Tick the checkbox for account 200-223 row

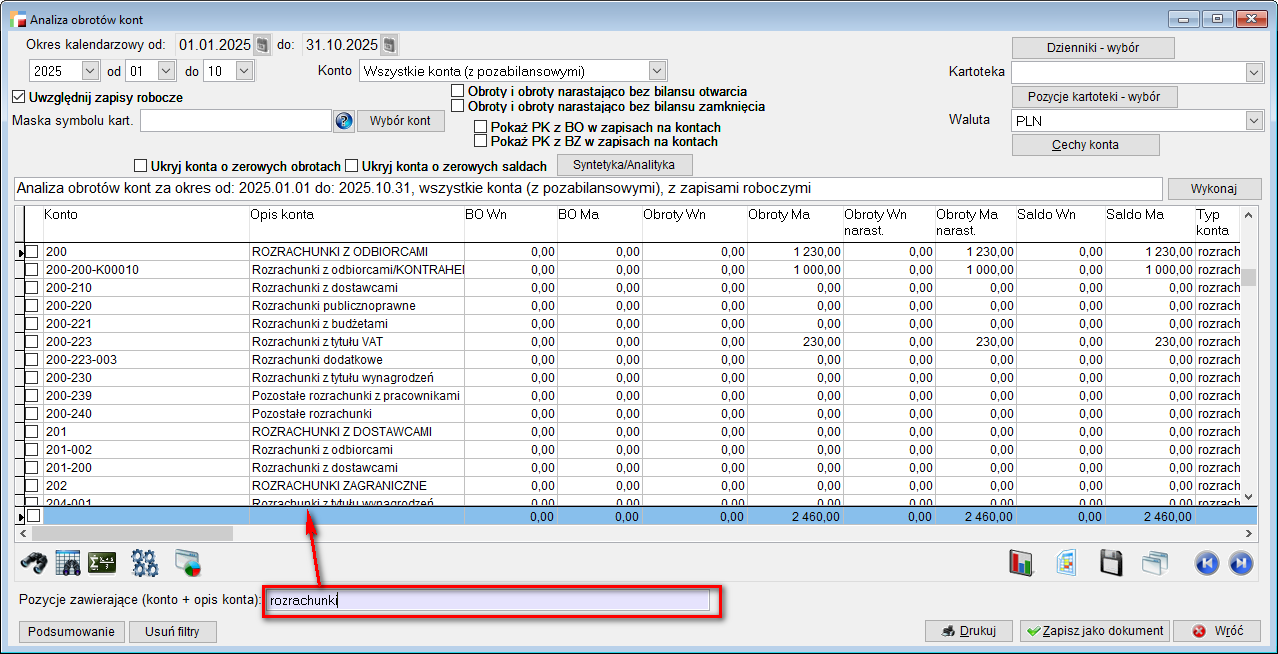tap(32, 342)
